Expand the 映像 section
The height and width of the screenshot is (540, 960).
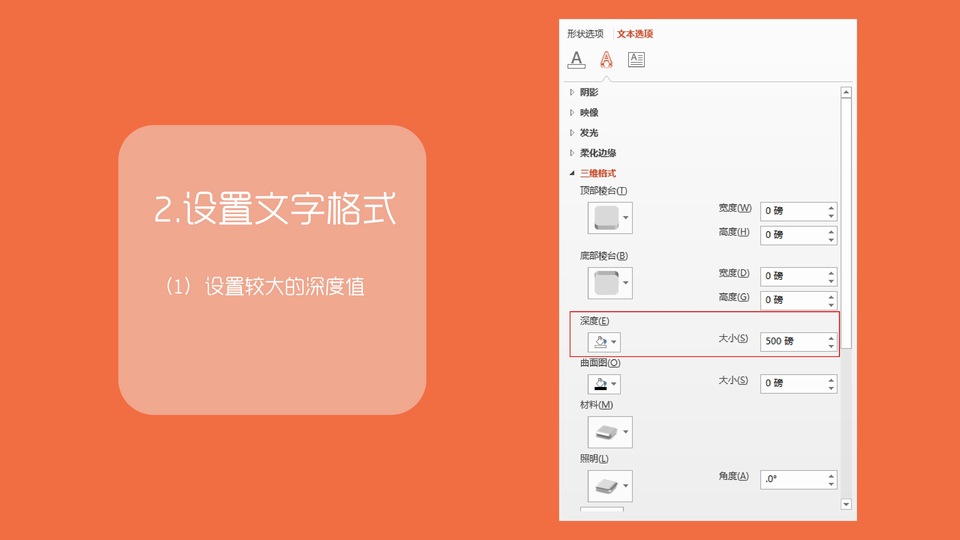(x=589, y=113)
